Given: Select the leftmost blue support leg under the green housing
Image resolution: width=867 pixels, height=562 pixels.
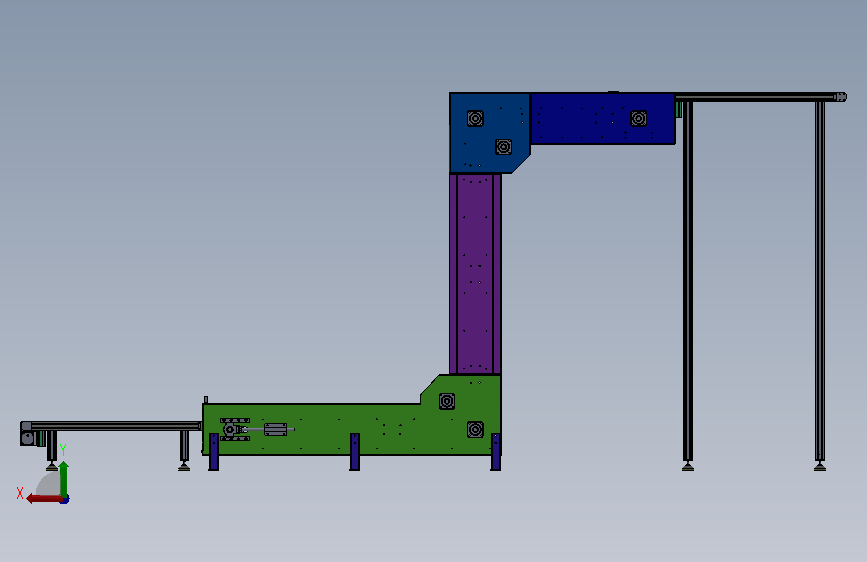Looking at the screenshot, I should [213, 452].
